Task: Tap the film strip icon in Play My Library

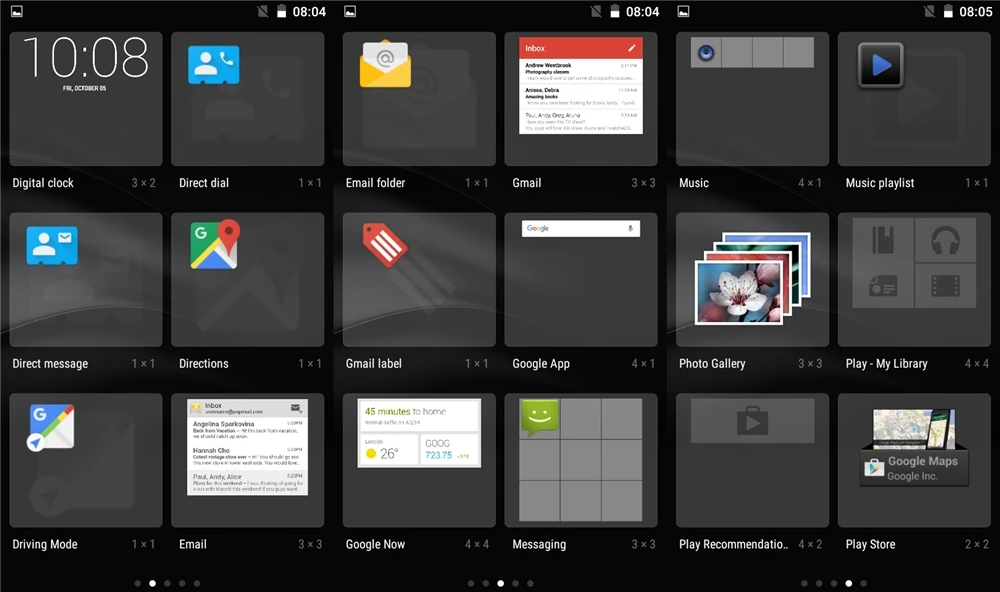Action: [x=945, y=286]
